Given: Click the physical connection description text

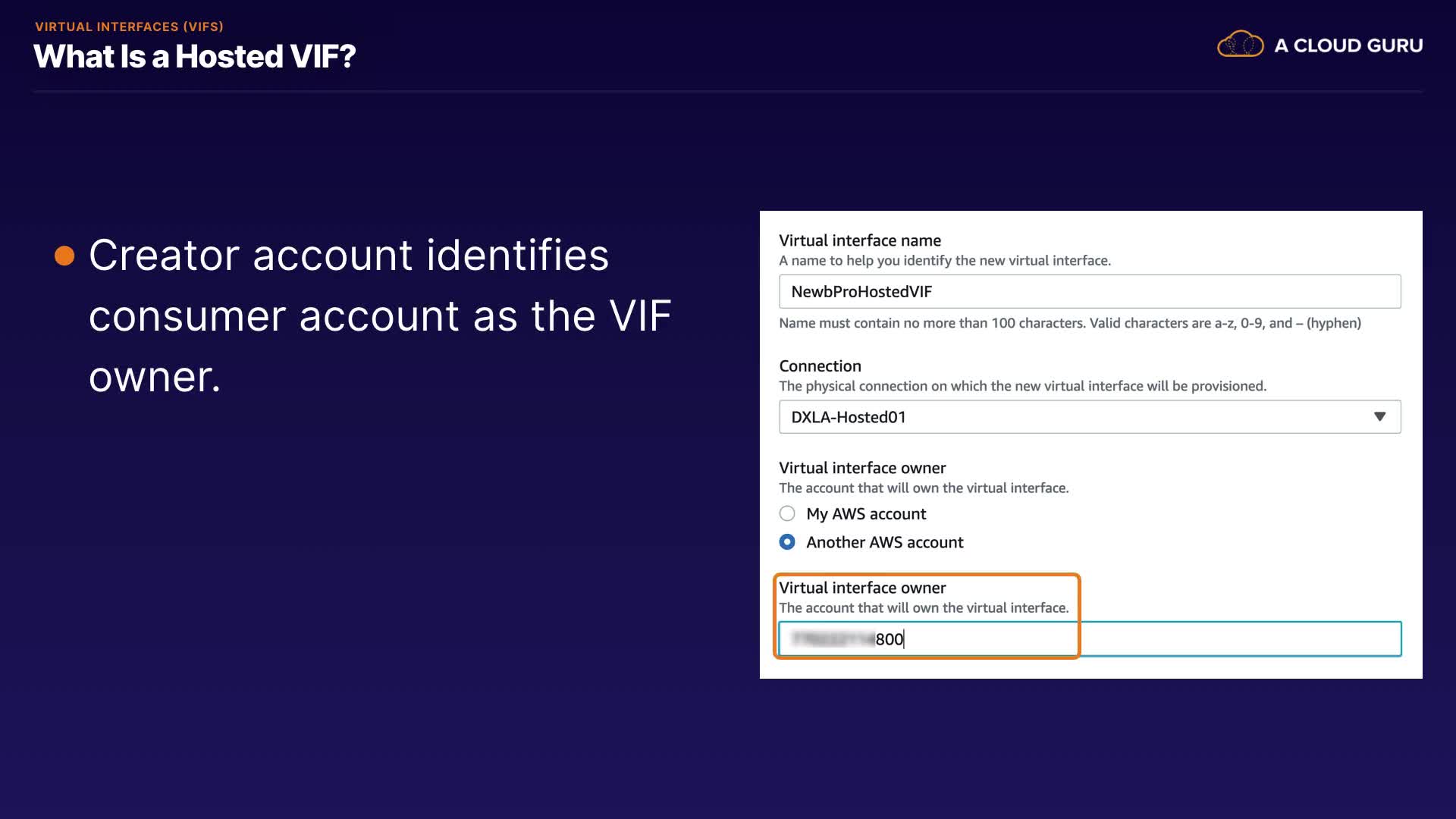Looking at the screenshot, I should click(x=1021, y=386).
